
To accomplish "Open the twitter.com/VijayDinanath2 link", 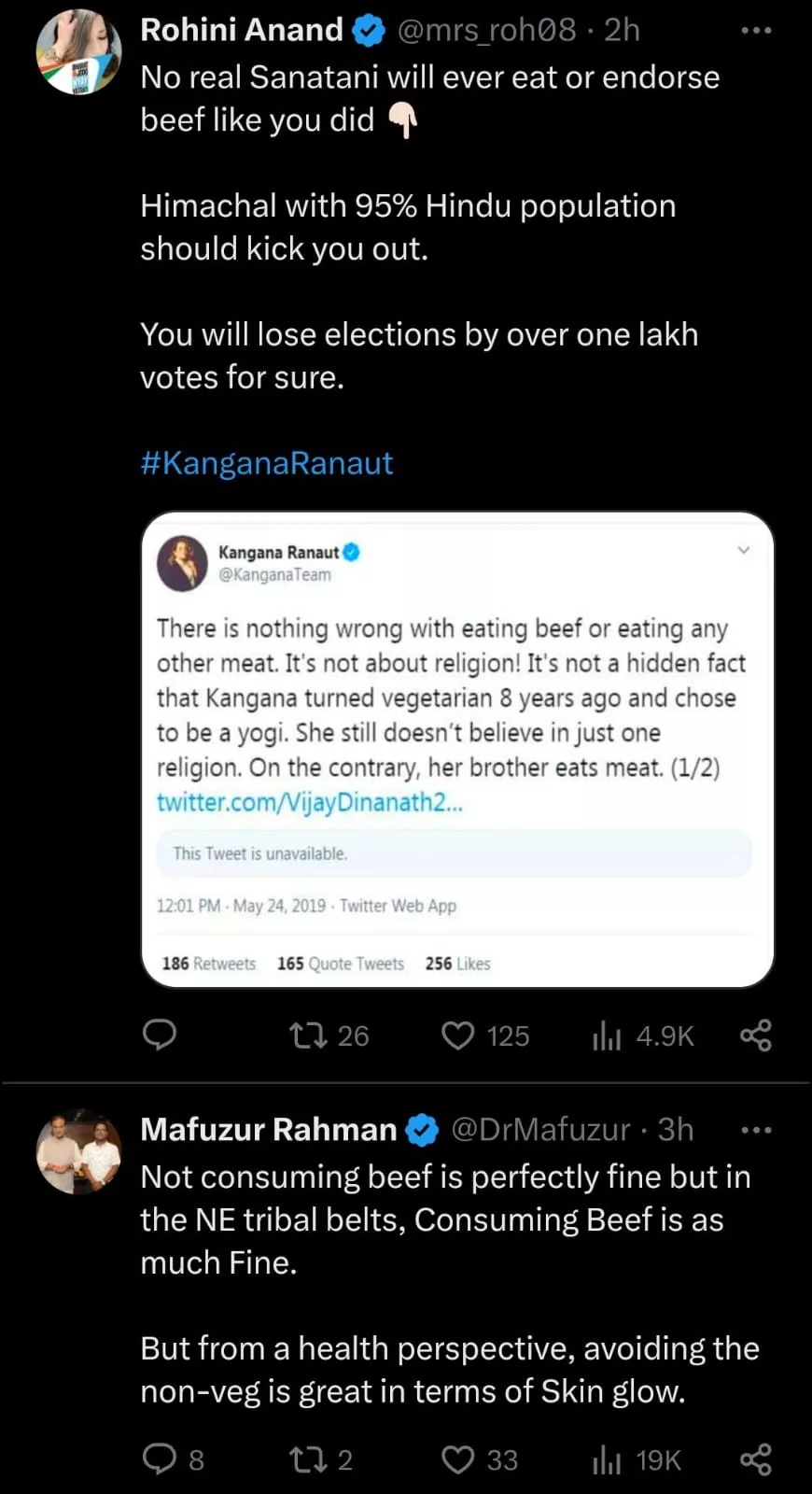I will pos(309,802).
